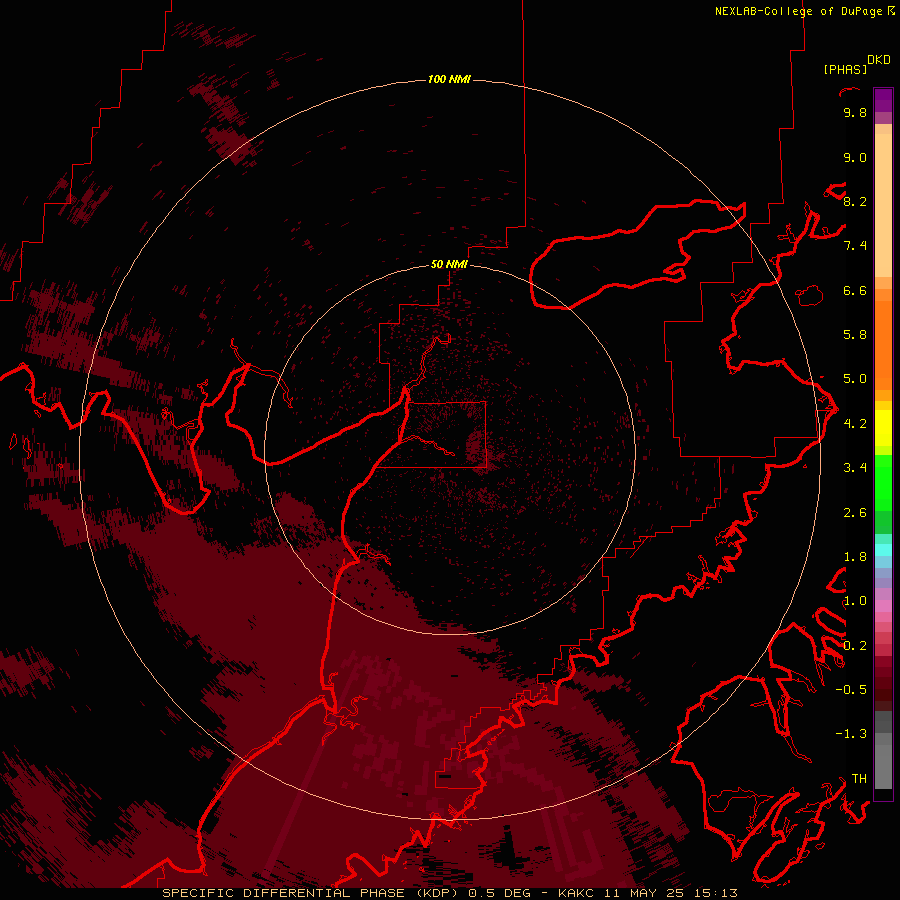Click the TH threshold legend label

pyautogui.click(x=859, y=779)
